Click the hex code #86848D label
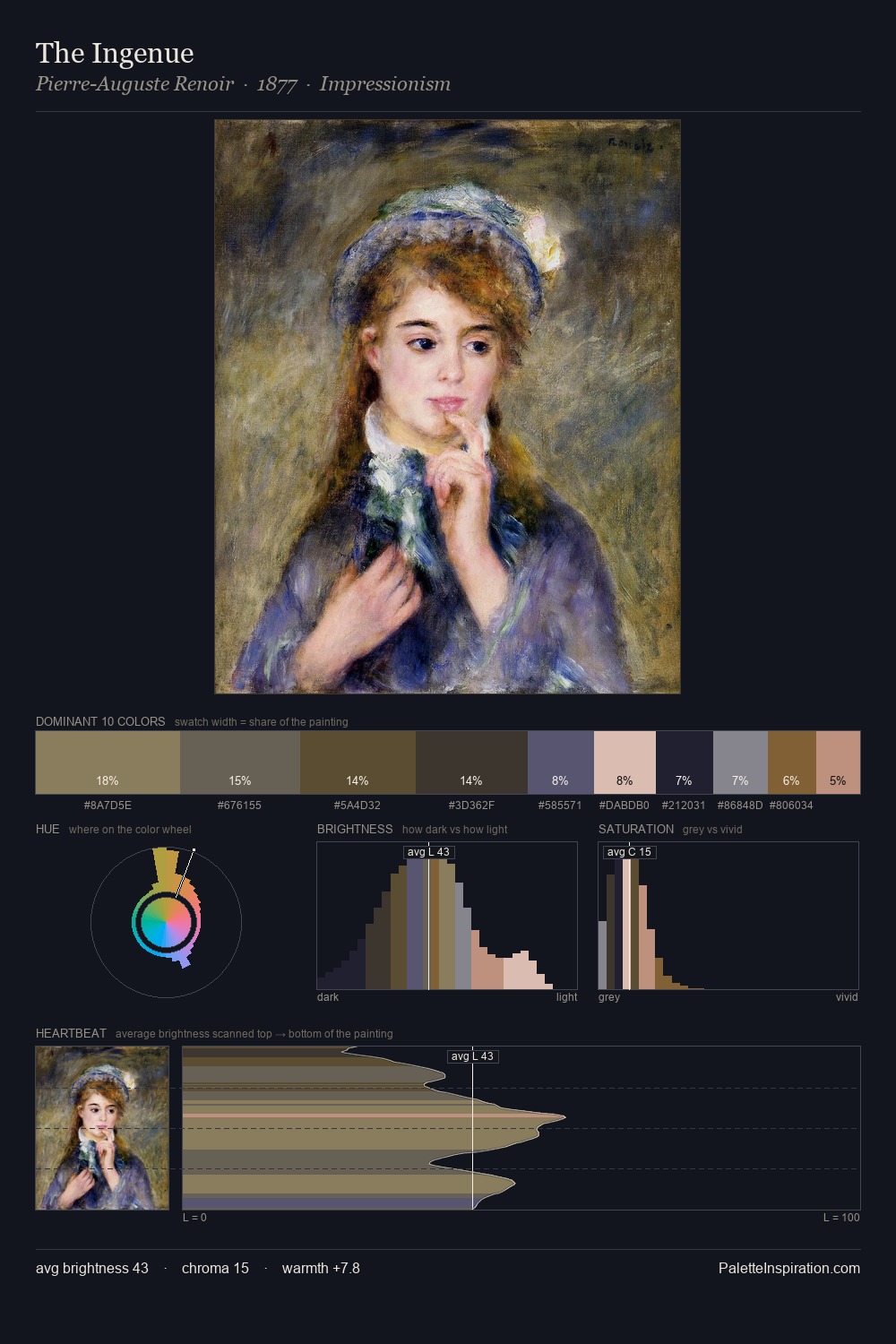 (740, 806)
